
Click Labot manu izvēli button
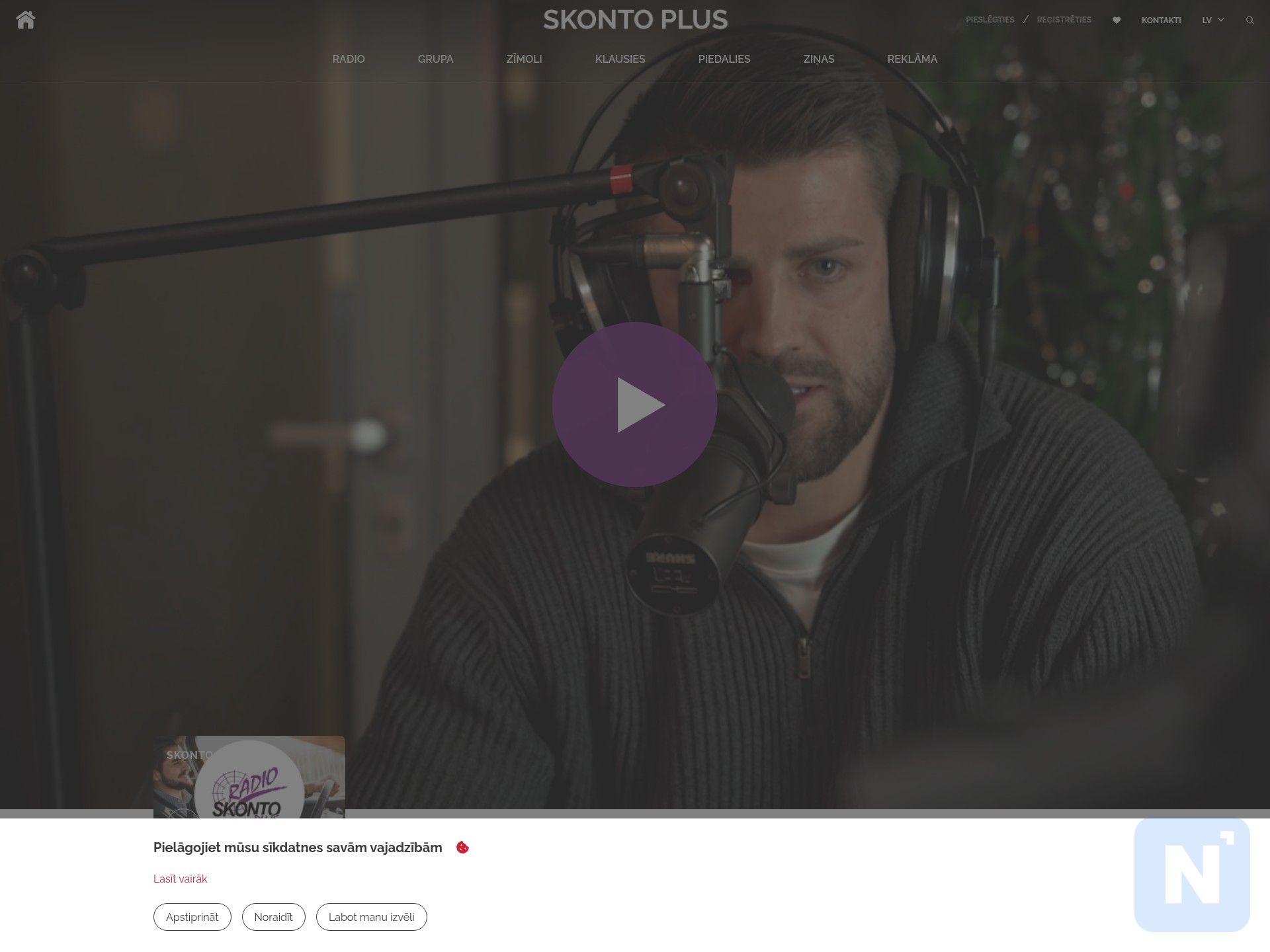coord(372,917)
